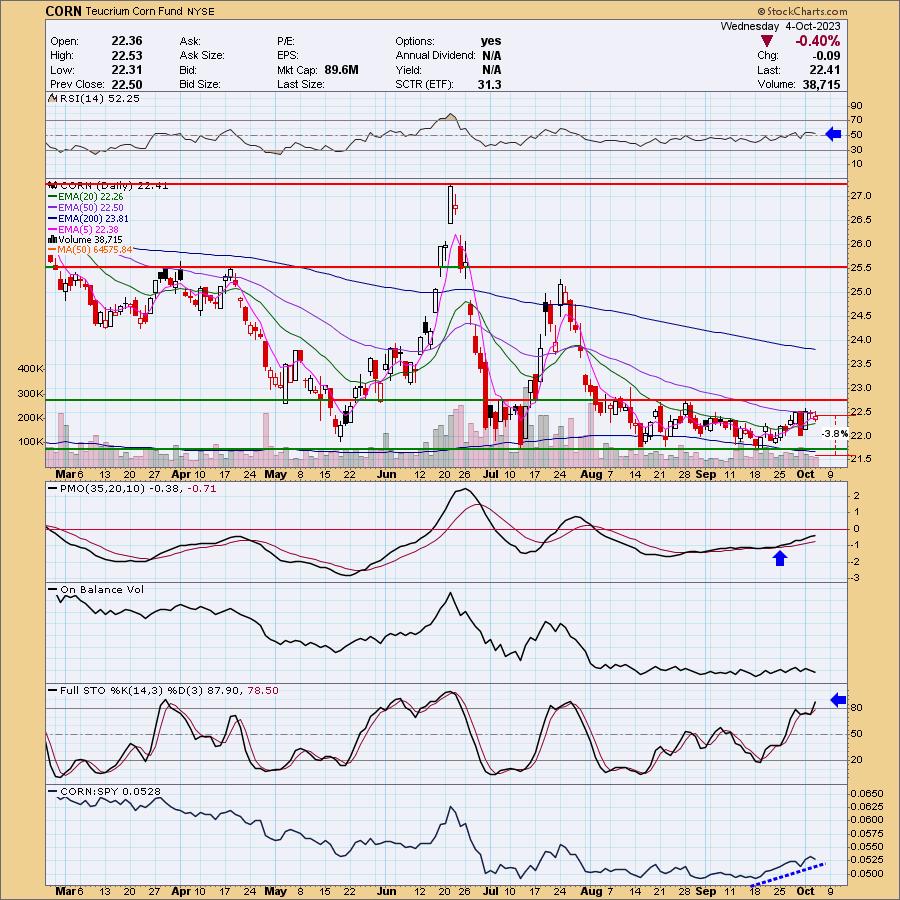The image size is (900, 900).
Task: Click the 70 level on RSI axis
Action: tap(856, 120)
